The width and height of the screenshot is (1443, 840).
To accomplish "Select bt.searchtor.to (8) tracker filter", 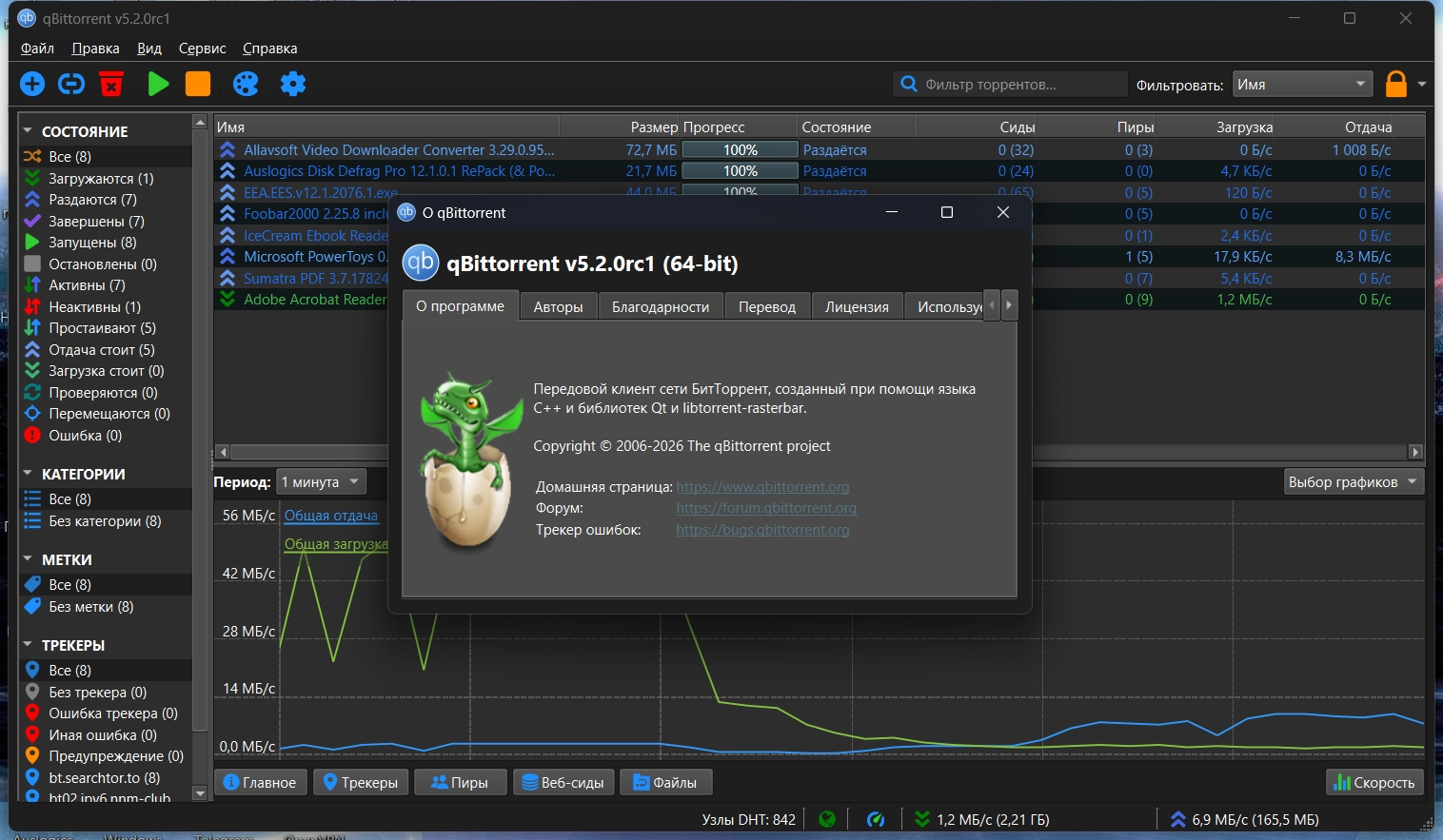I will 106,778.
